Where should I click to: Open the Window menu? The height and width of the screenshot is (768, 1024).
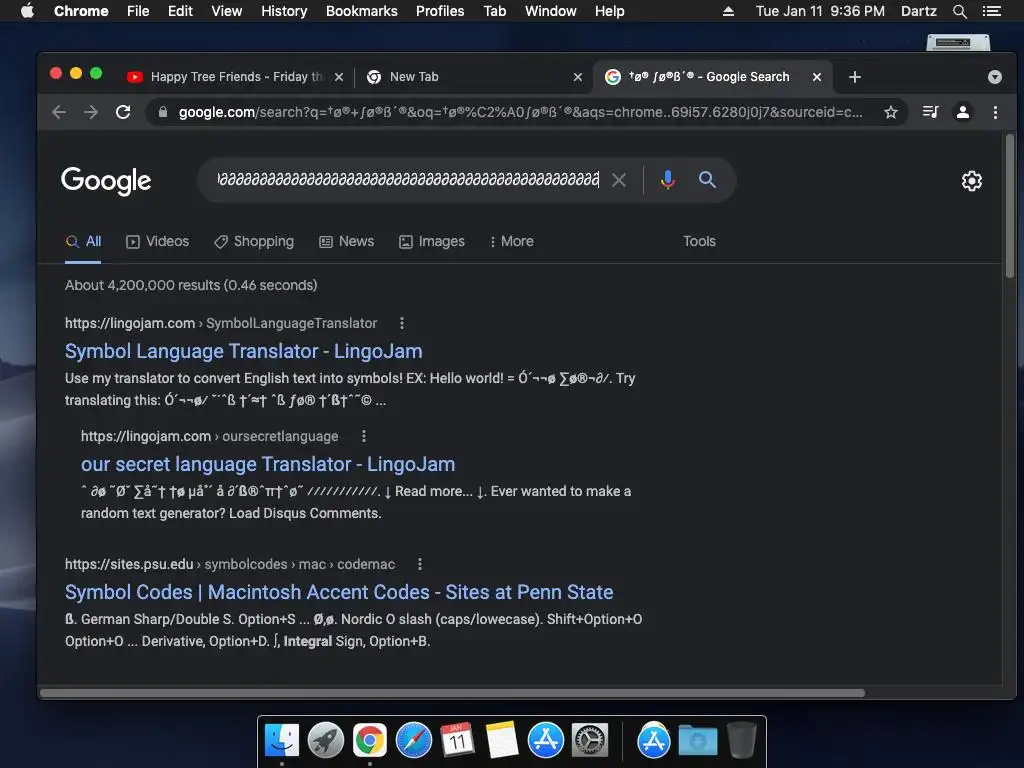551,11
